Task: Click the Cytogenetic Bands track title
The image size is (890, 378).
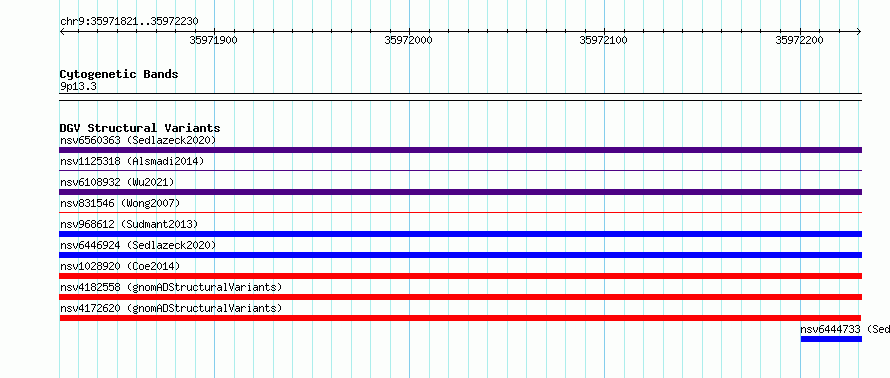Action: click(119, 74)
